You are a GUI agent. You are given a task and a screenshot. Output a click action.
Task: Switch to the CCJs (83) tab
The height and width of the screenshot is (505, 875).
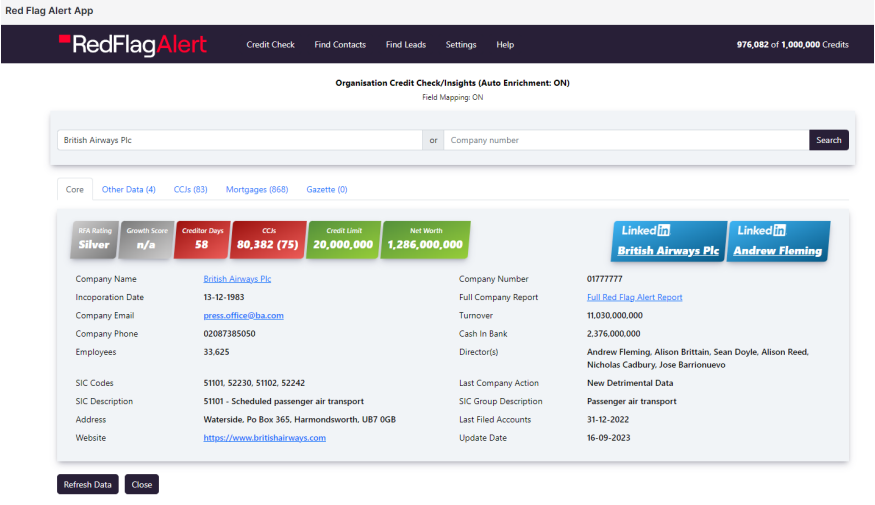(x=190, y=190)
